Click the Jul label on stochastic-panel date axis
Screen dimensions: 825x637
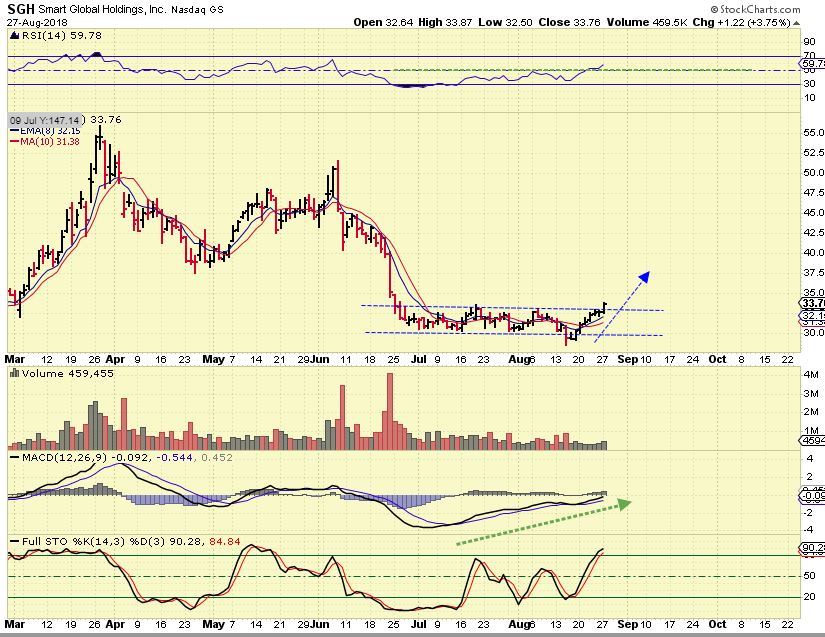418,624
